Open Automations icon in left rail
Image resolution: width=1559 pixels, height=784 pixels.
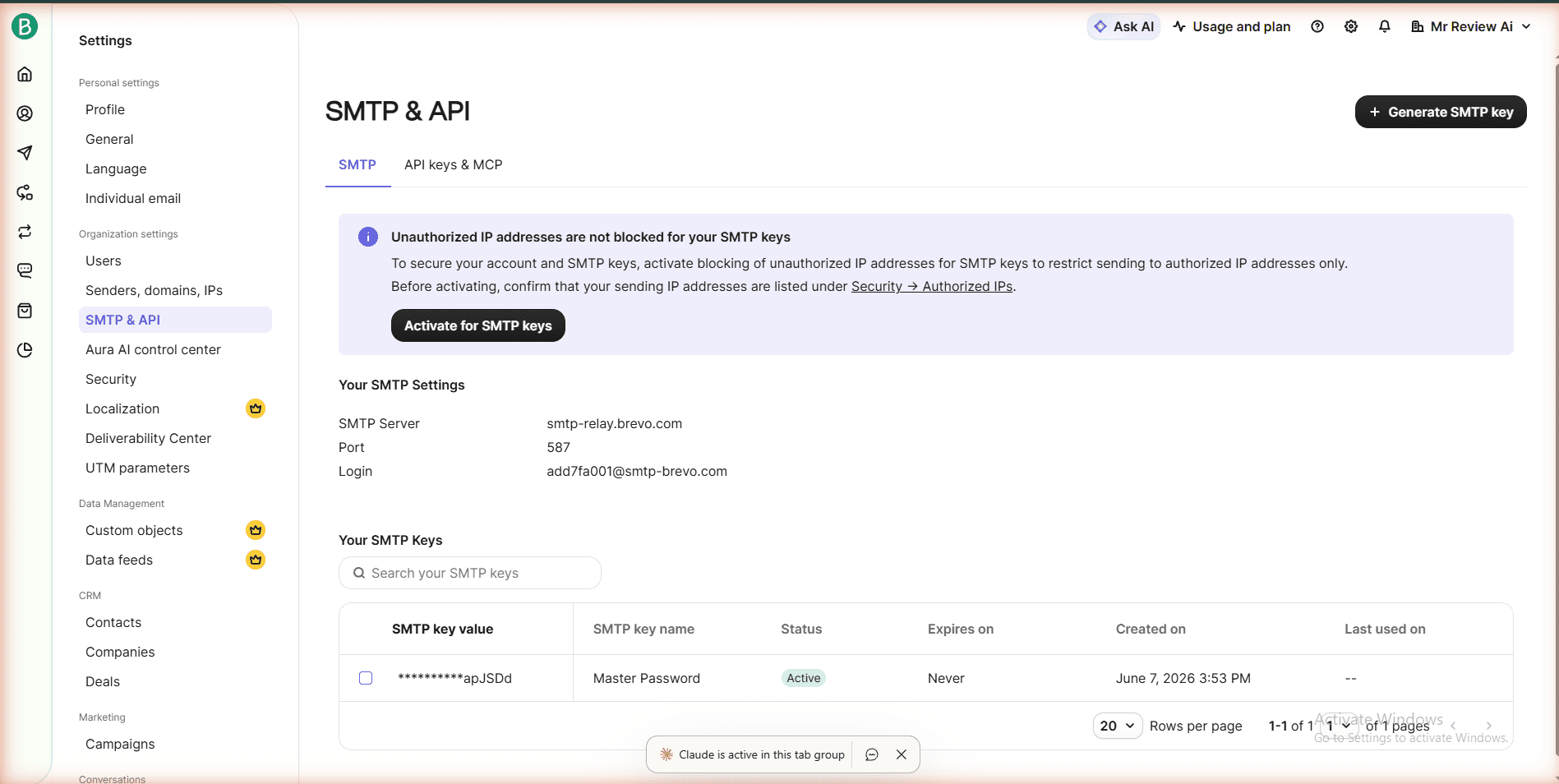(x=25, y=192)
